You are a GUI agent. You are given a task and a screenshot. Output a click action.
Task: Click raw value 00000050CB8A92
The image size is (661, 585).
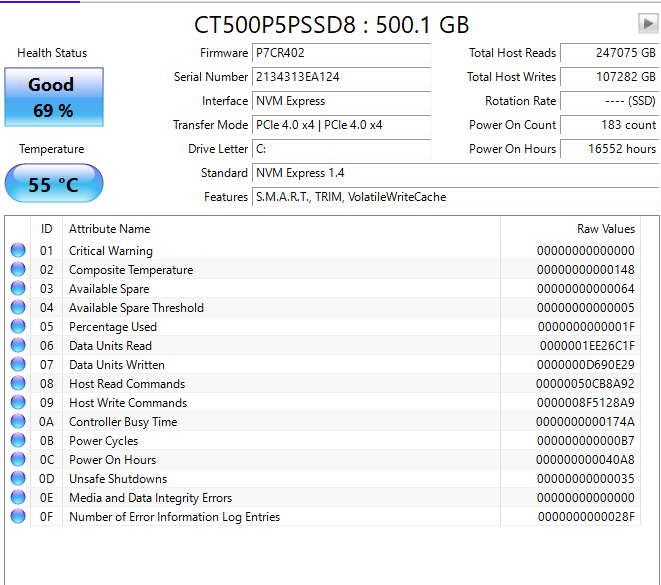[585, 384]
